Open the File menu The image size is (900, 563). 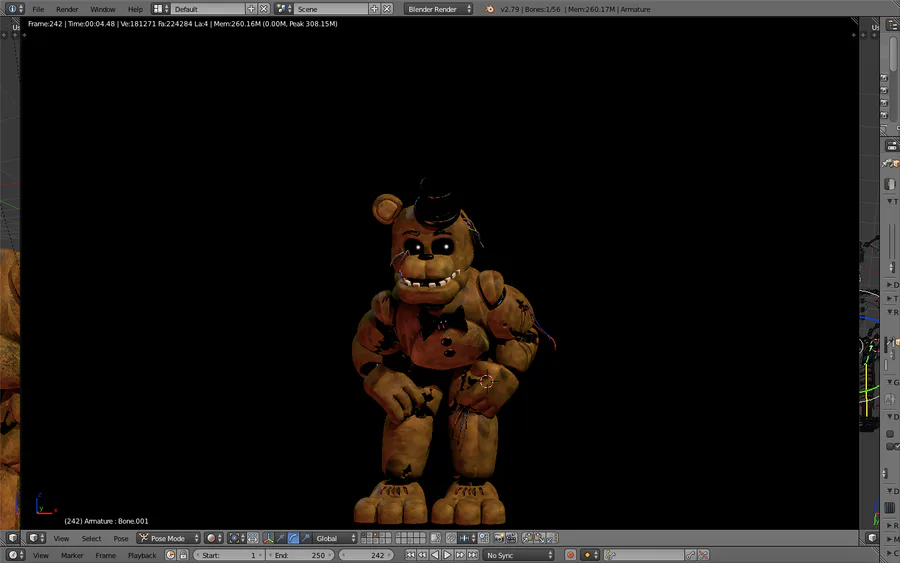click(x=38, y=9)
